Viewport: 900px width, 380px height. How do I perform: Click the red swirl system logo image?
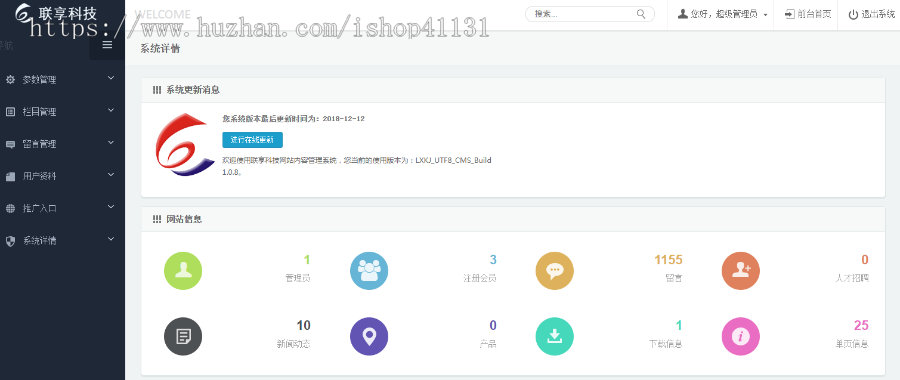(x=185, y=145)
